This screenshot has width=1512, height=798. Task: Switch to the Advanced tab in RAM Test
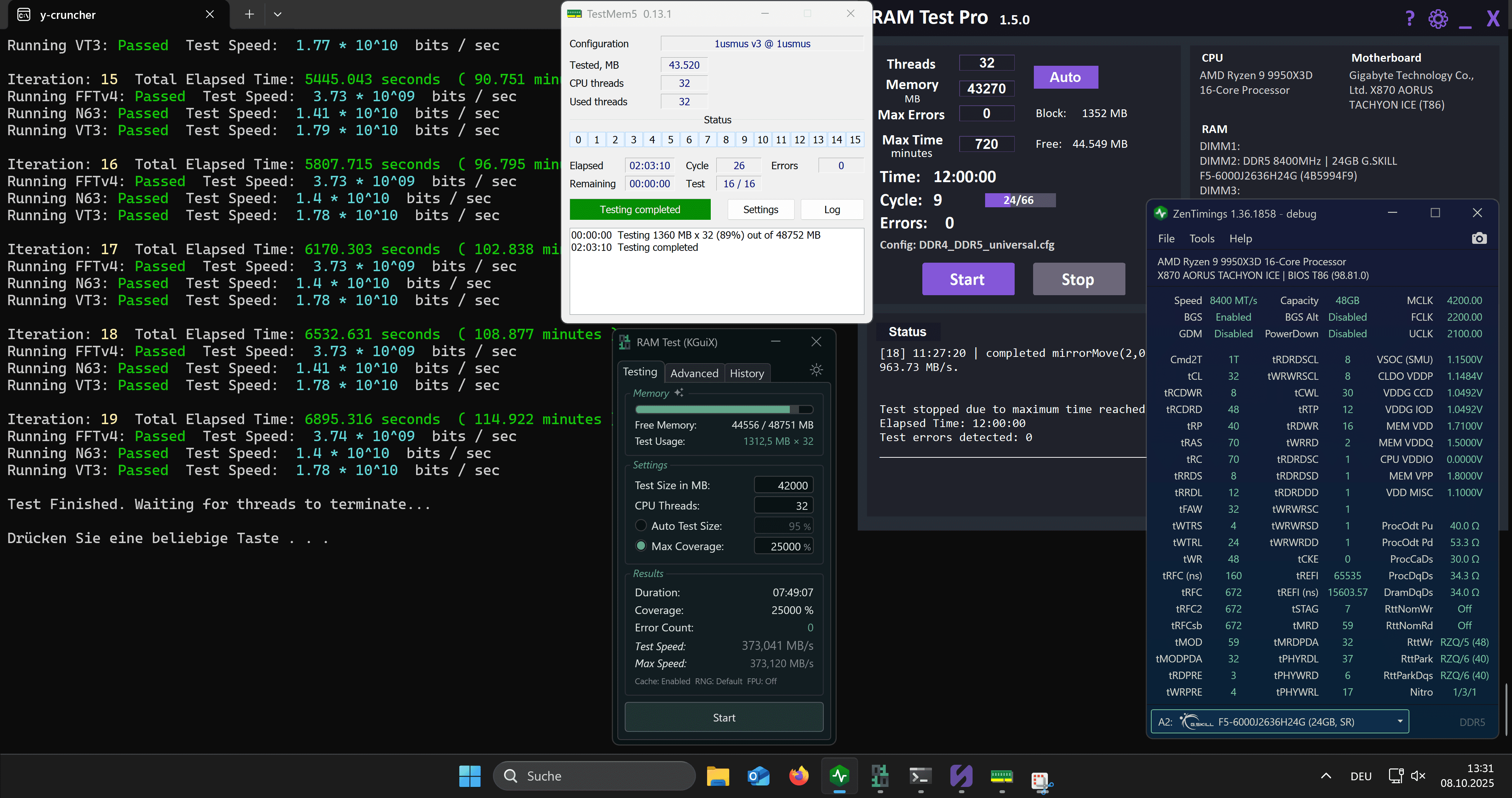694,374
